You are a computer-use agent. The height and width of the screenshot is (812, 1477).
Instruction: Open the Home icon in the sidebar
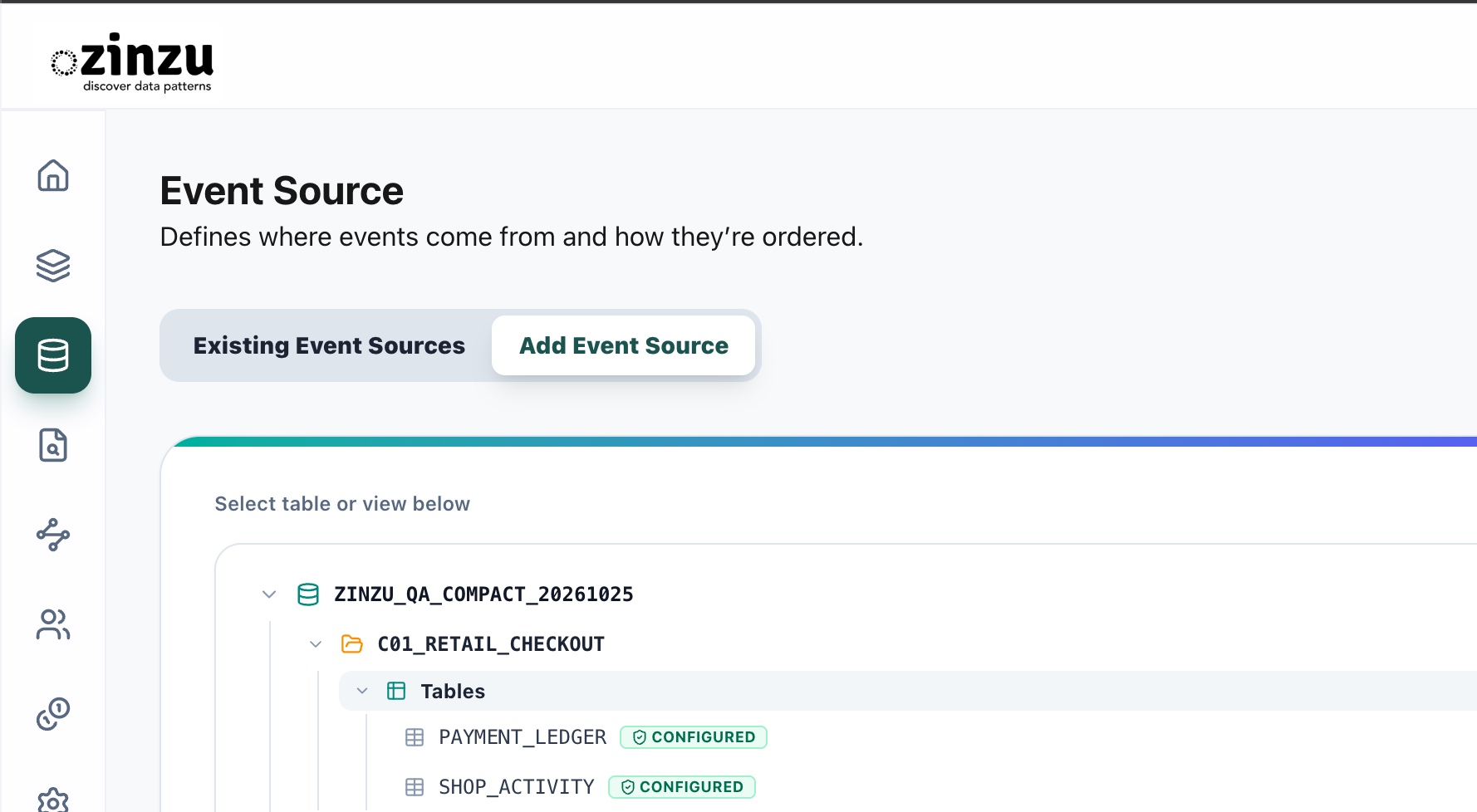pyautogui.click(x=53, y=175)
